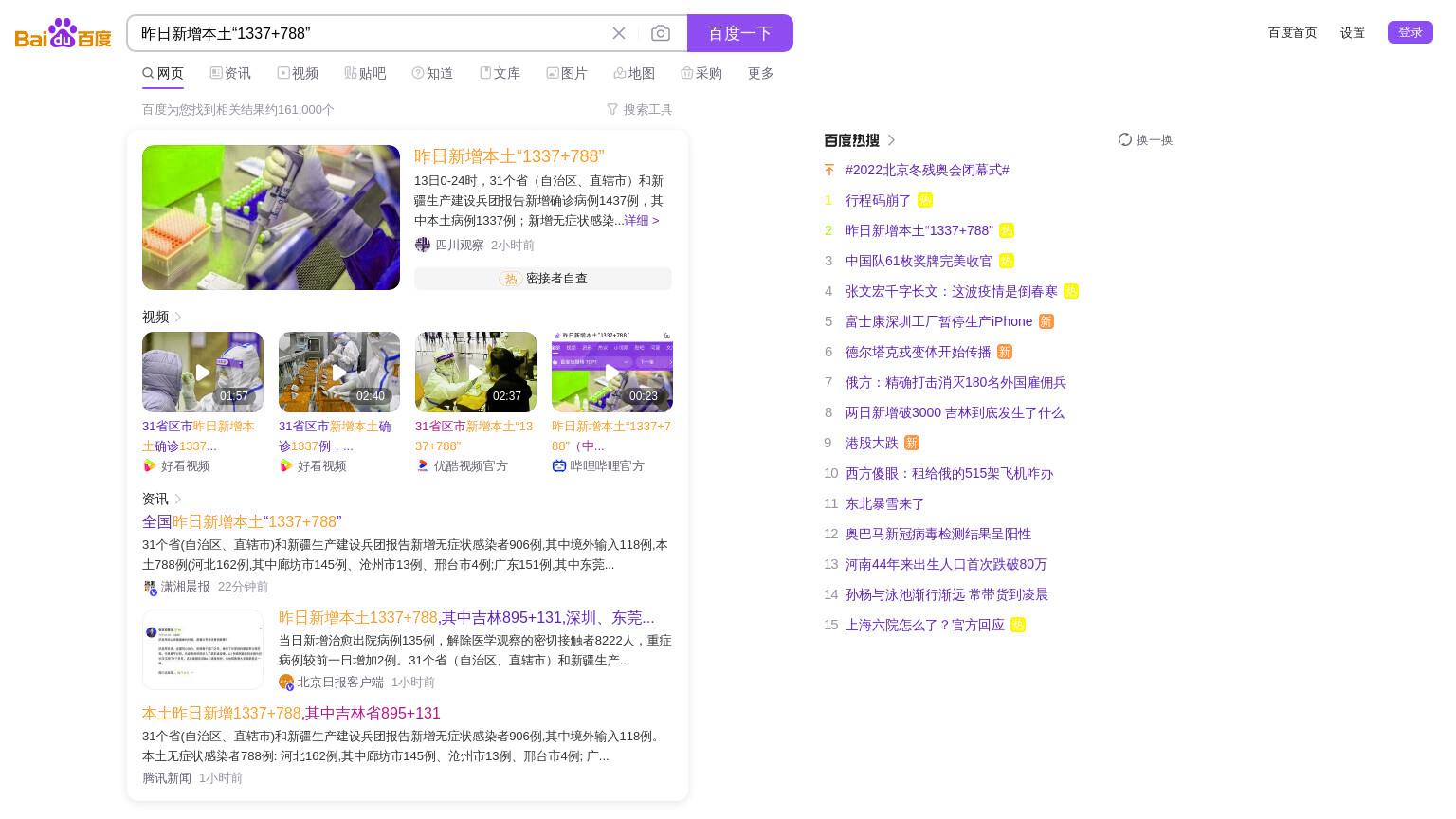
Task: Open headline 全国昨日新增本土"1337+788"
Action: click(x=242, y=522)
